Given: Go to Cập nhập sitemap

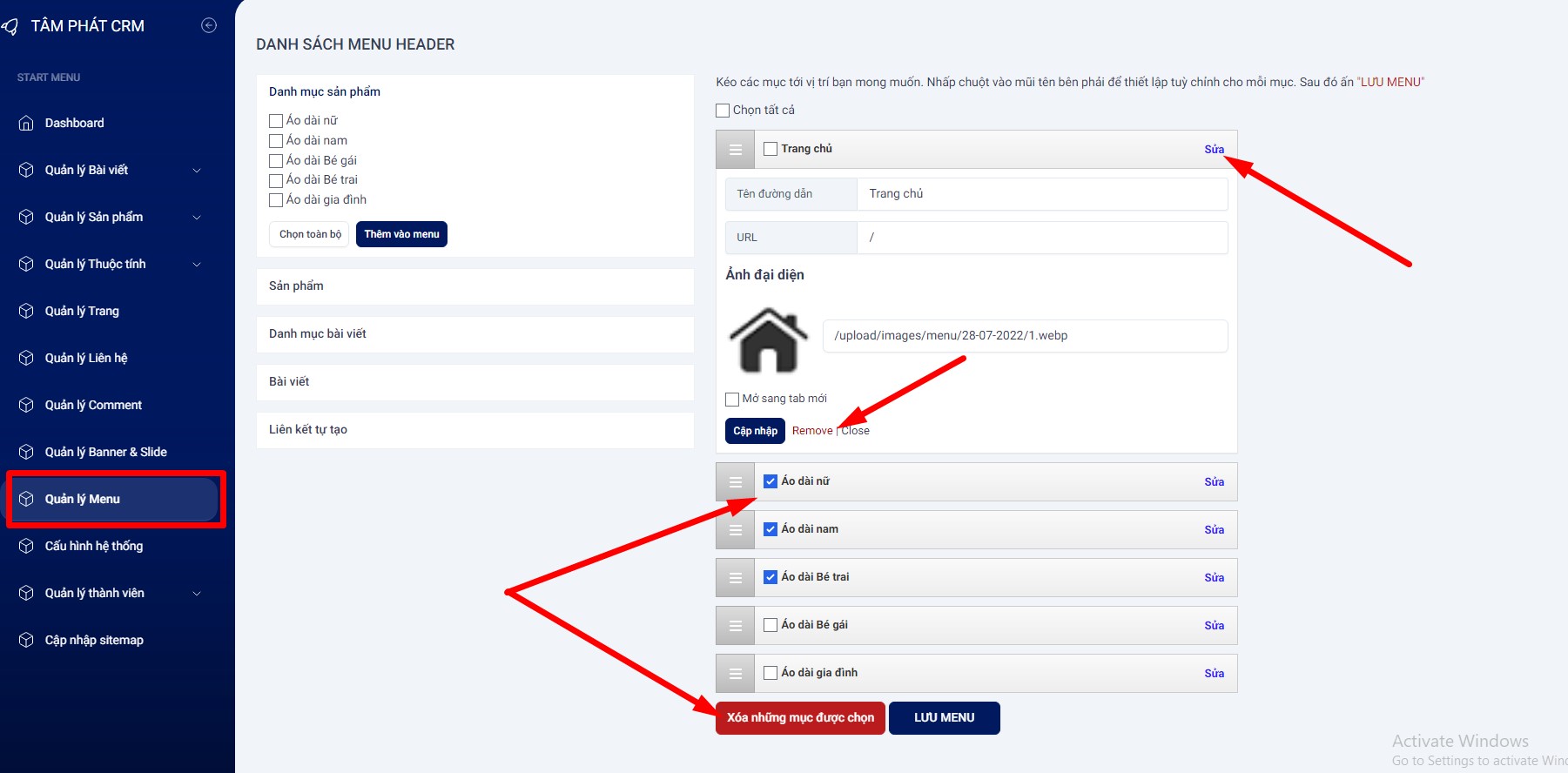Looking at the screenshot, I should 94,640.
